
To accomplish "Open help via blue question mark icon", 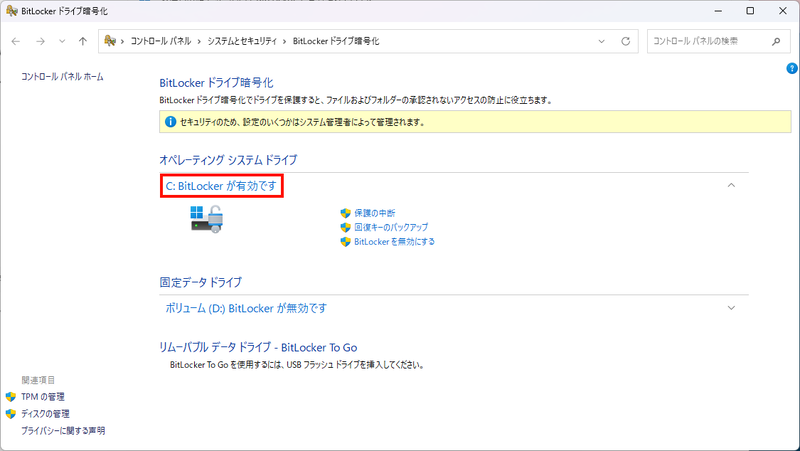I will pyautogui.click(x=792, y=68).
